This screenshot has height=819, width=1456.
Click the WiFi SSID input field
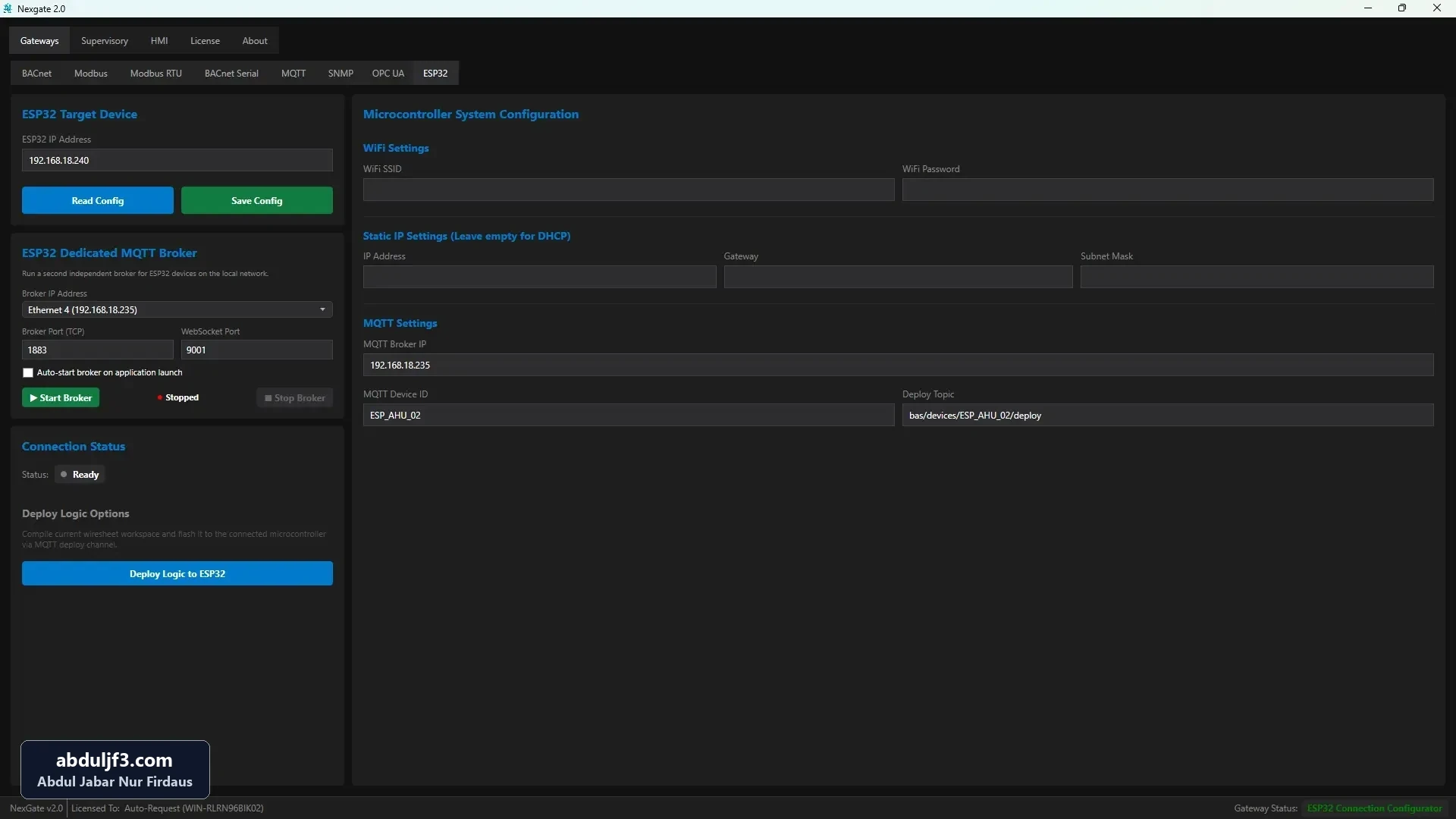629,190
